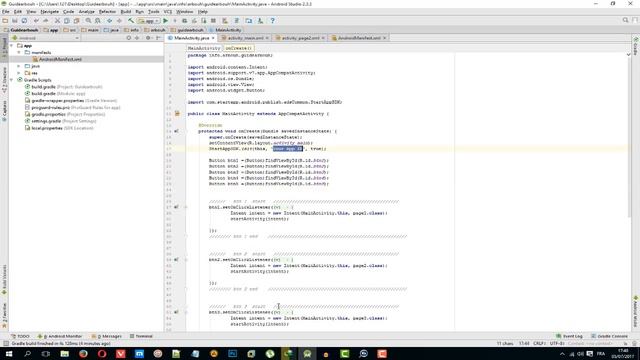The width and height of the screenshot is (640, 360).
Task: Open the Android project view dropdown
Action: (46, 38)
